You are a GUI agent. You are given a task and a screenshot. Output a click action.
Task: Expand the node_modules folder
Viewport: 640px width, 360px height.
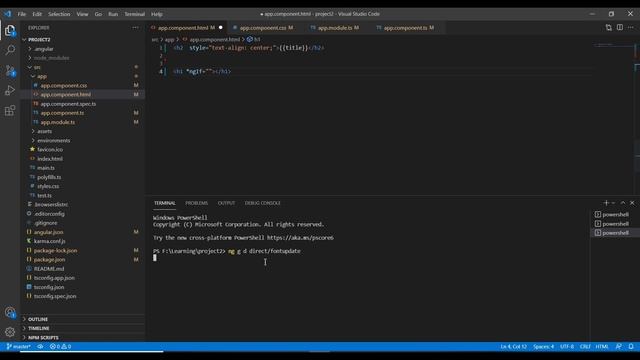coord(82,58)
